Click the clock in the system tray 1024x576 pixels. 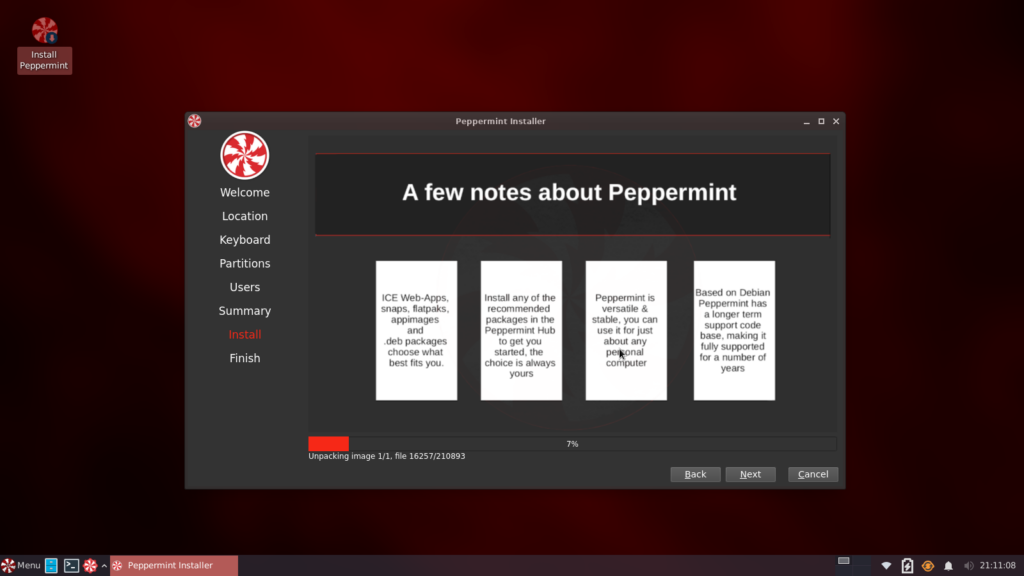[x=997, y=565]
